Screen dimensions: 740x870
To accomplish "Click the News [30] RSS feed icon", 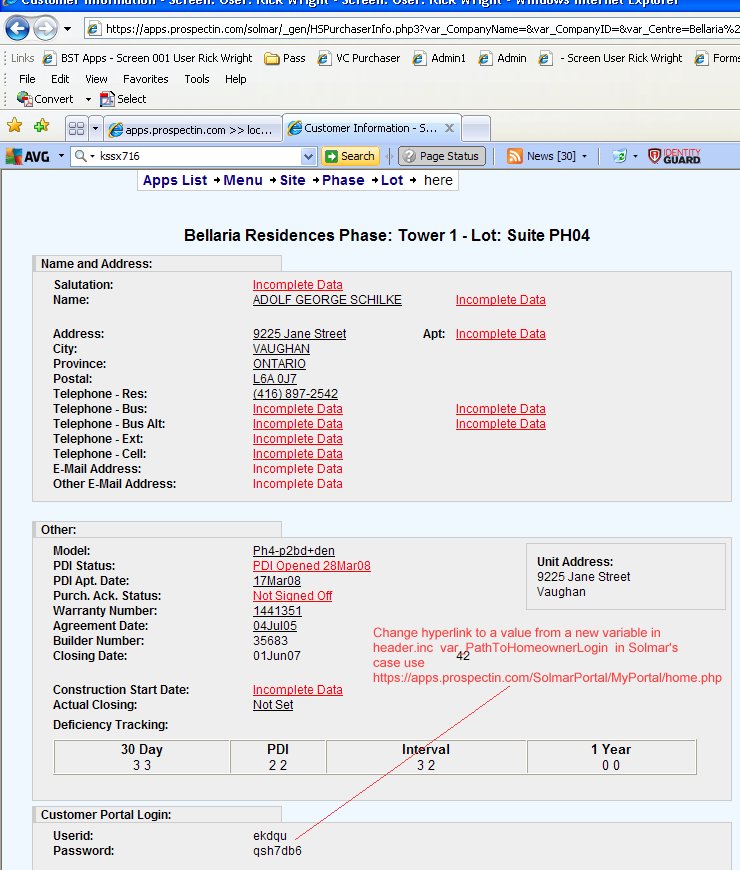I will tap(515, 156).
